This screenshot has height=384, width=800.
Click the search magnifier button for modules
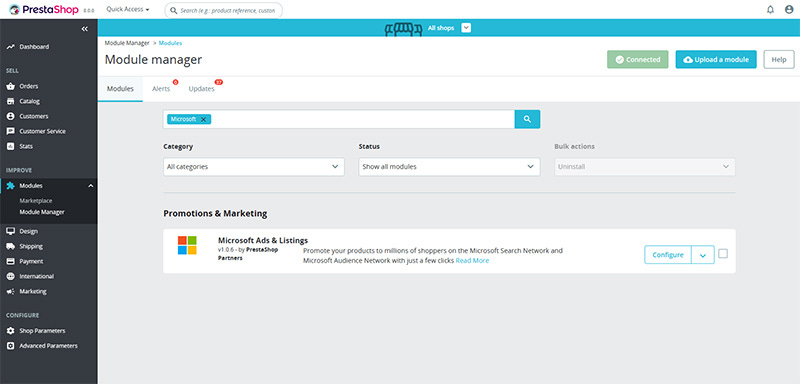point(527,119)
